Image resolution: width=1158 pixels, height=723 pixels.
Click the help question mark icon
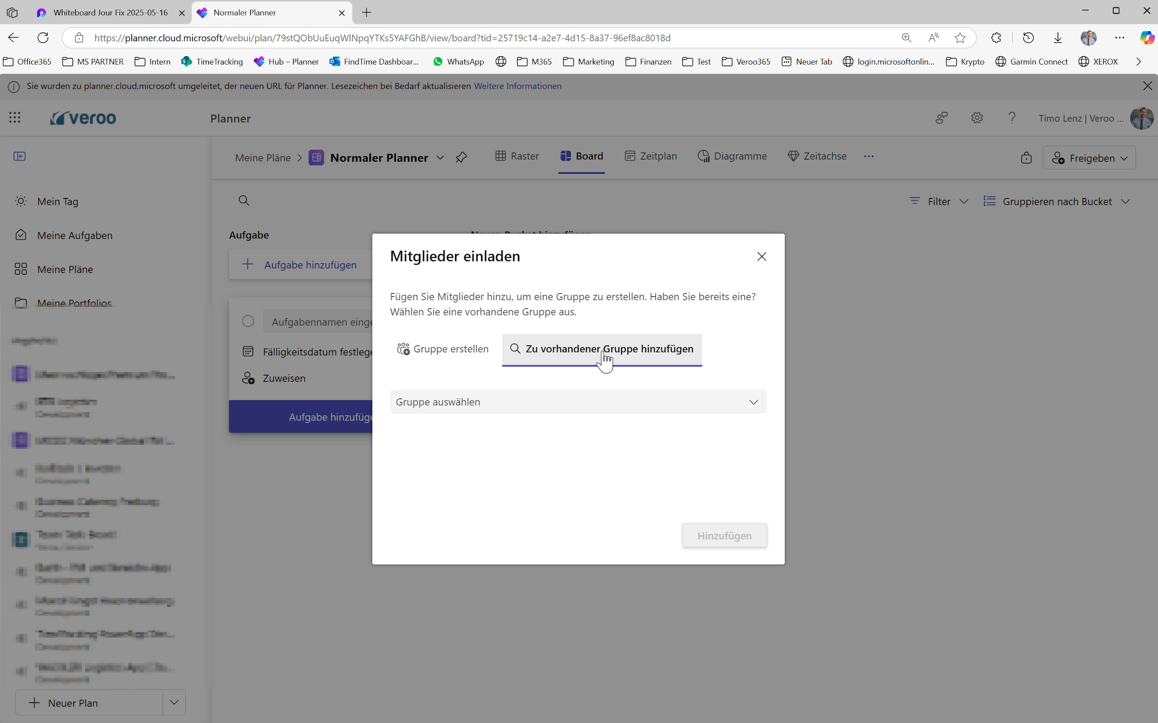pos(1011,118)
